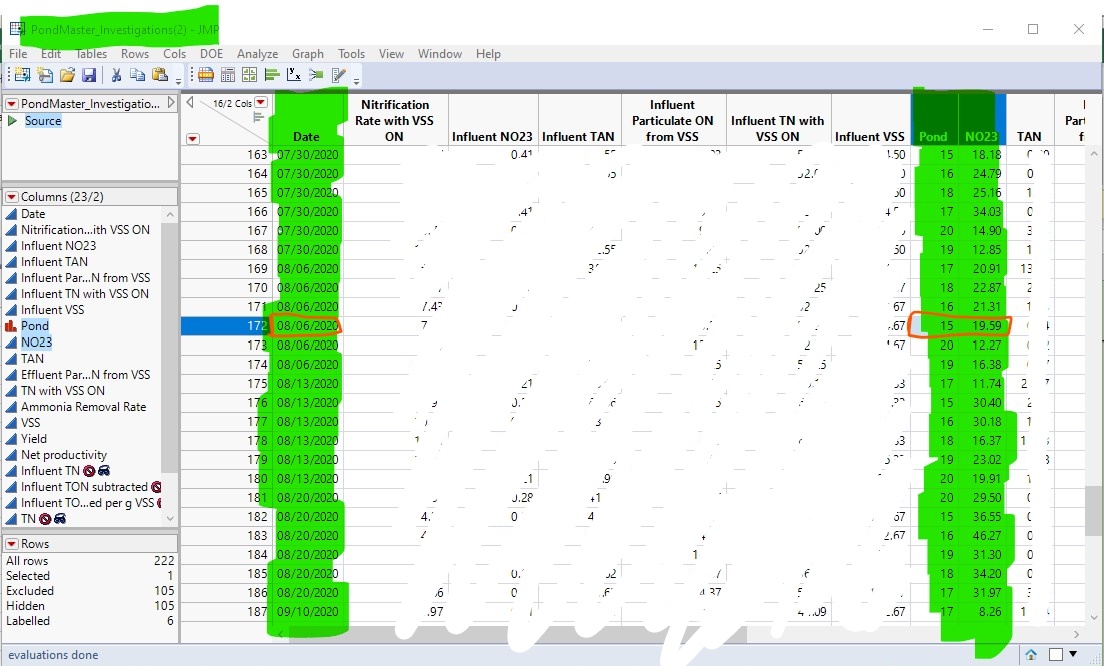Open the Columns panel red triangle menu
This screenshot has width=1104, height=666.
pyautogui.click(x=12, y=198)
